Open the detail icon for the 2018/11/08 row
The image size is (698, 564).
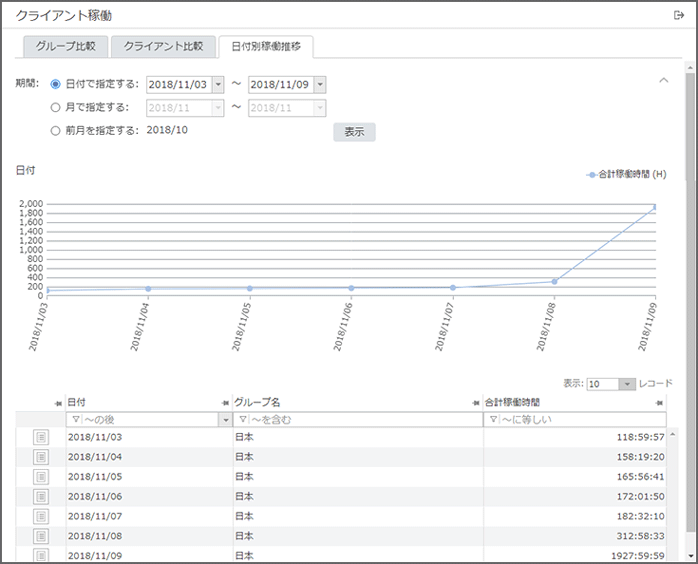41,536
